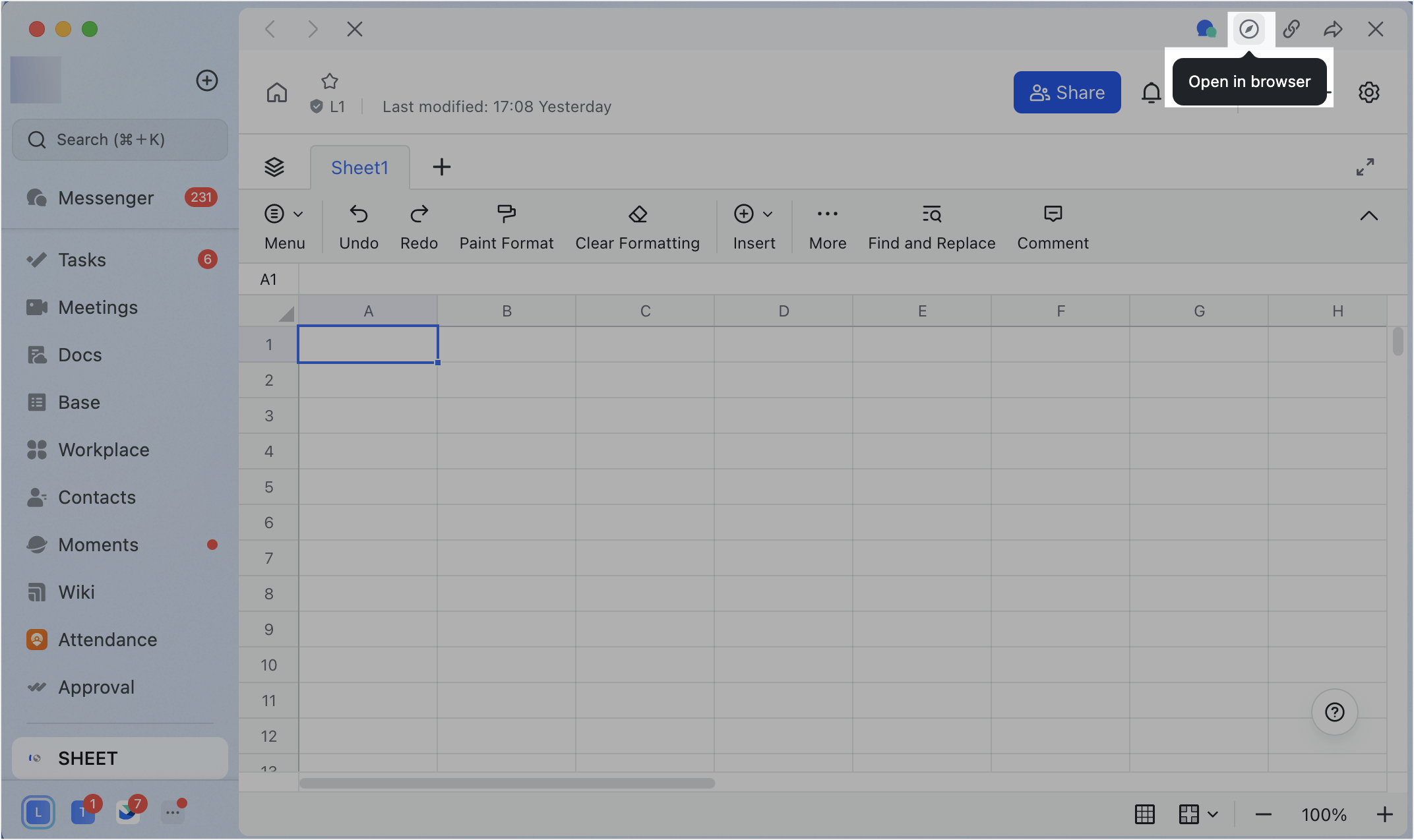This screenshot has height=840, width=1414.
Task: Click the horizontal scrollbar
Action: pyautogui.click(x=507, y=783)
